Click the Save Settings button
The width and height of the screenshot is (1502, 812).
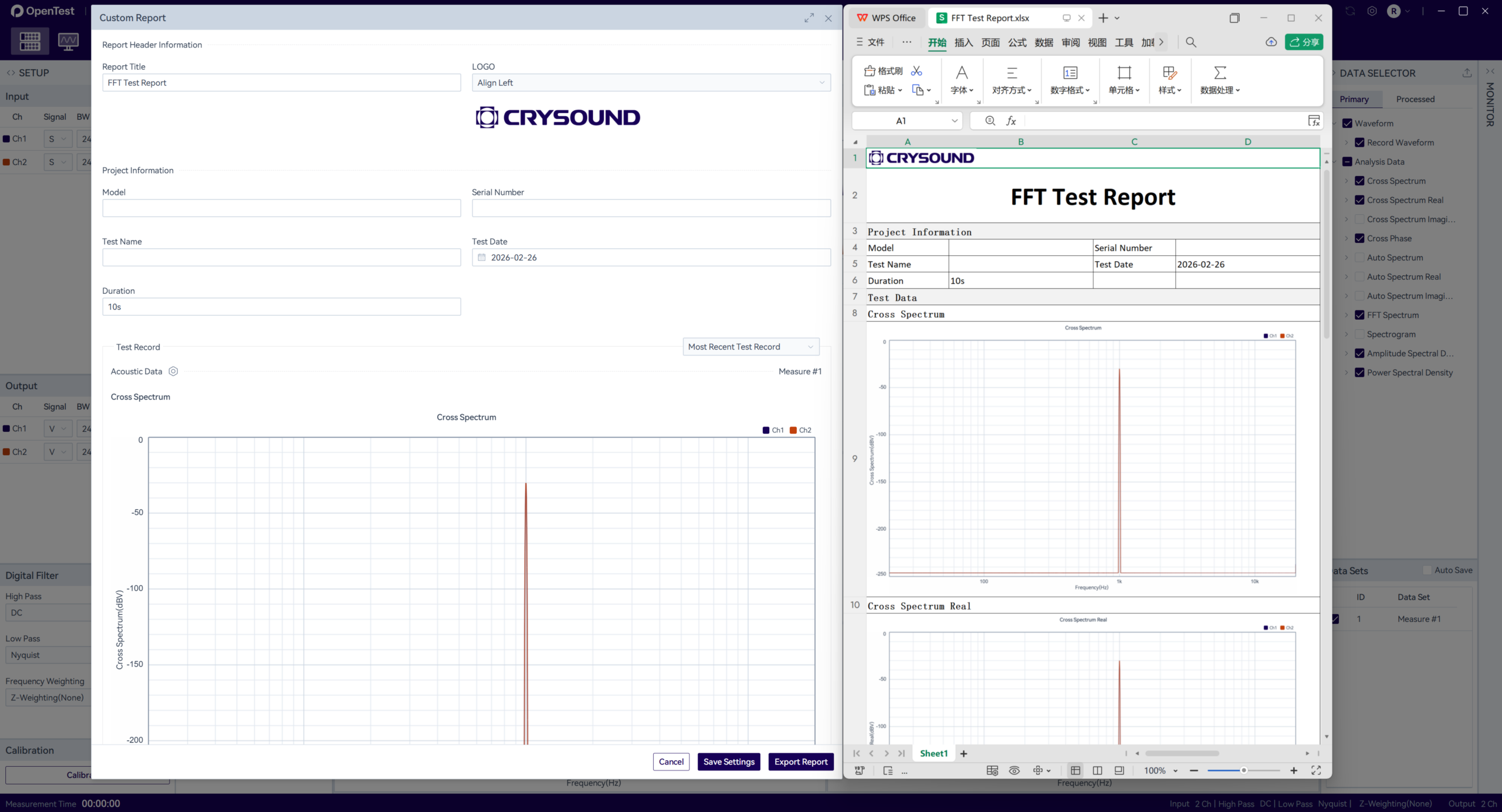coord(729,762)
